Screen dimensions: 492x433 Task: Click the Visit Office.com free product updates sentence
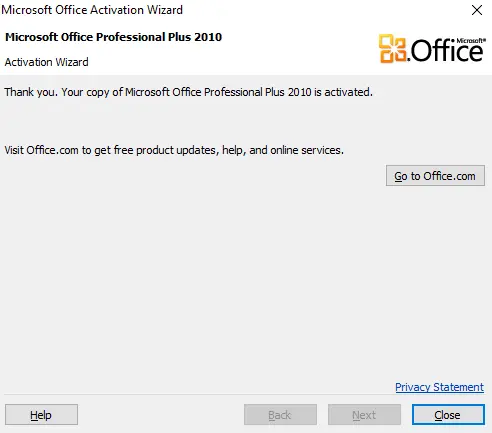174,150
